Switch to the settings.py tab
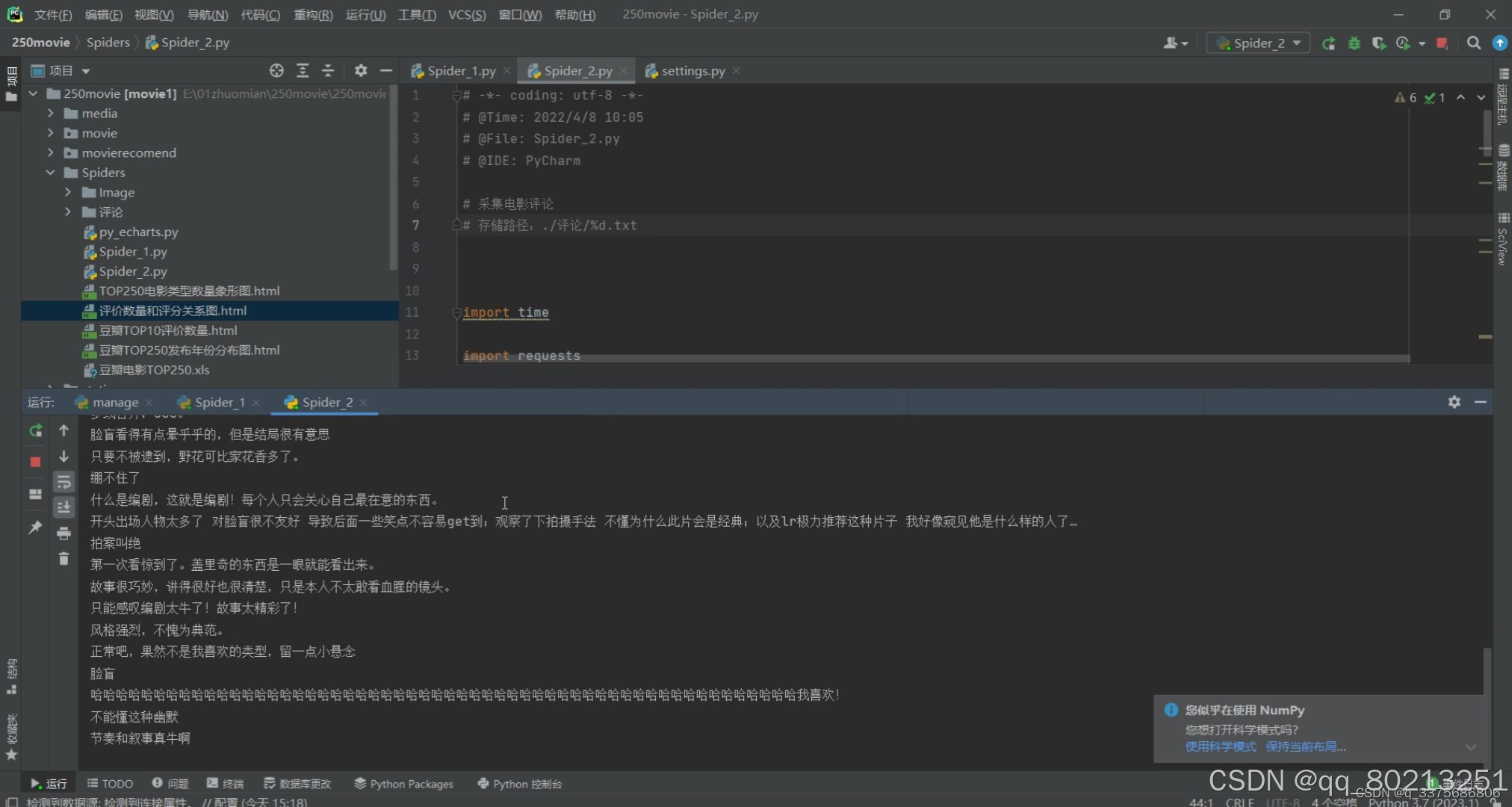The height and width of the screenshot is (807, 1512). coord(691,69)
